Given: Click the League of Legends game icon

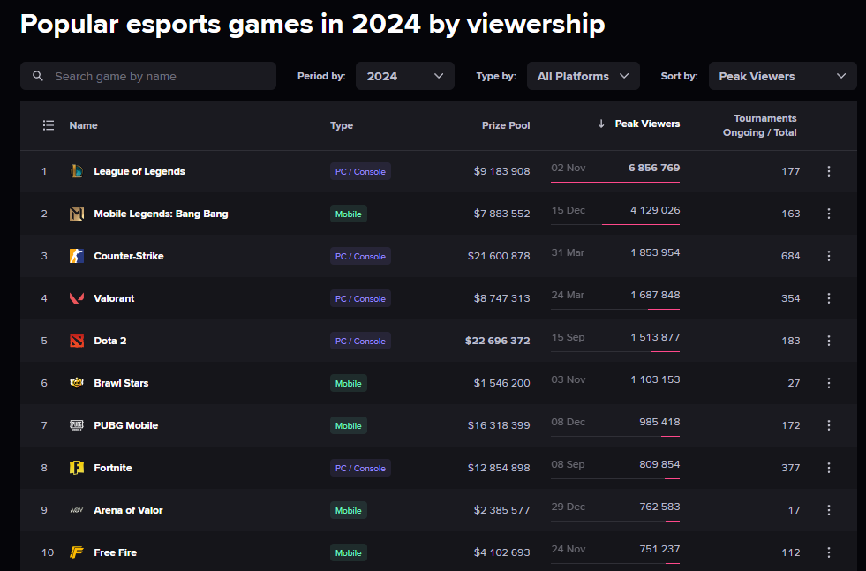Looking at the screenshot, I should 77,171.
